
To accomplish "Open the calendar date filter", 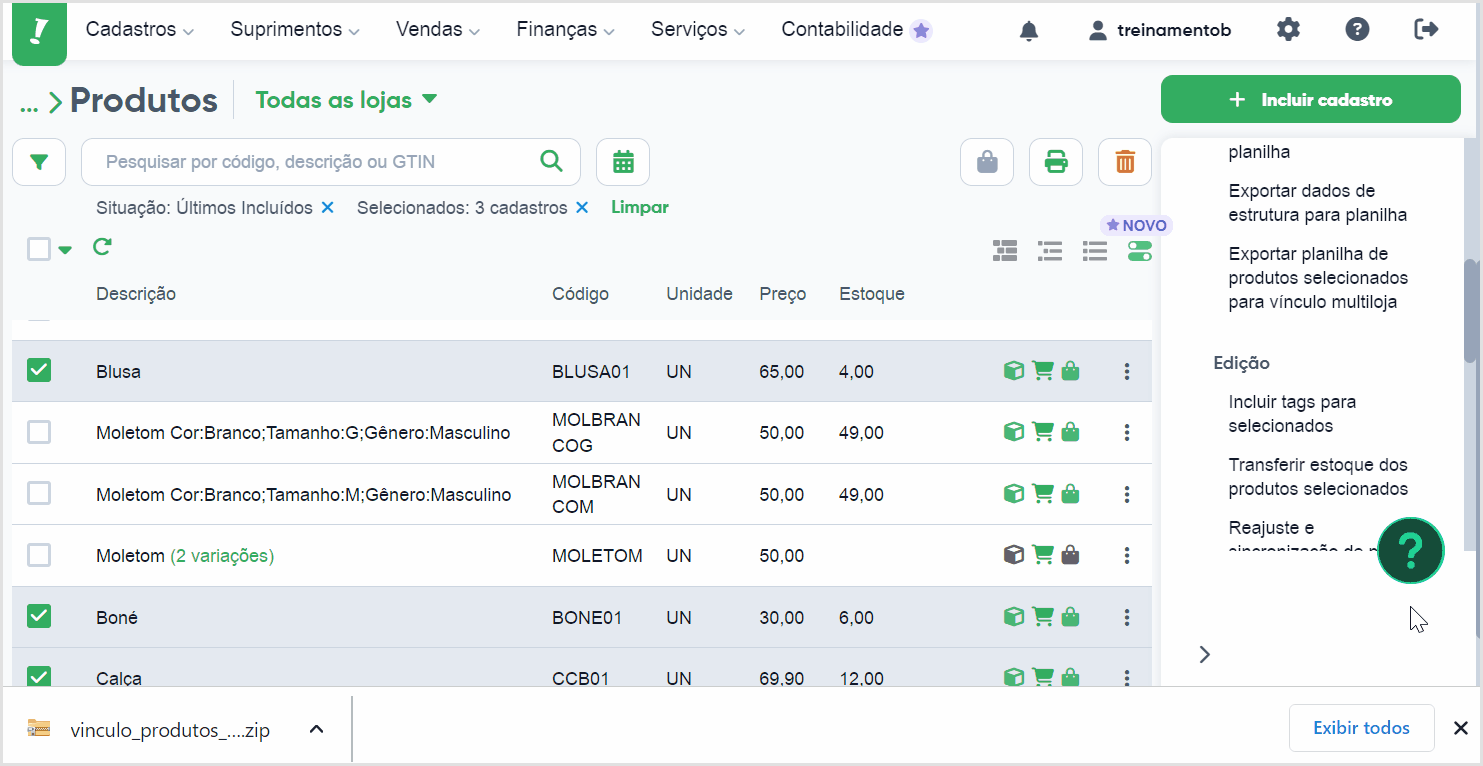I will pyautogui.click(x=623, y=162).
